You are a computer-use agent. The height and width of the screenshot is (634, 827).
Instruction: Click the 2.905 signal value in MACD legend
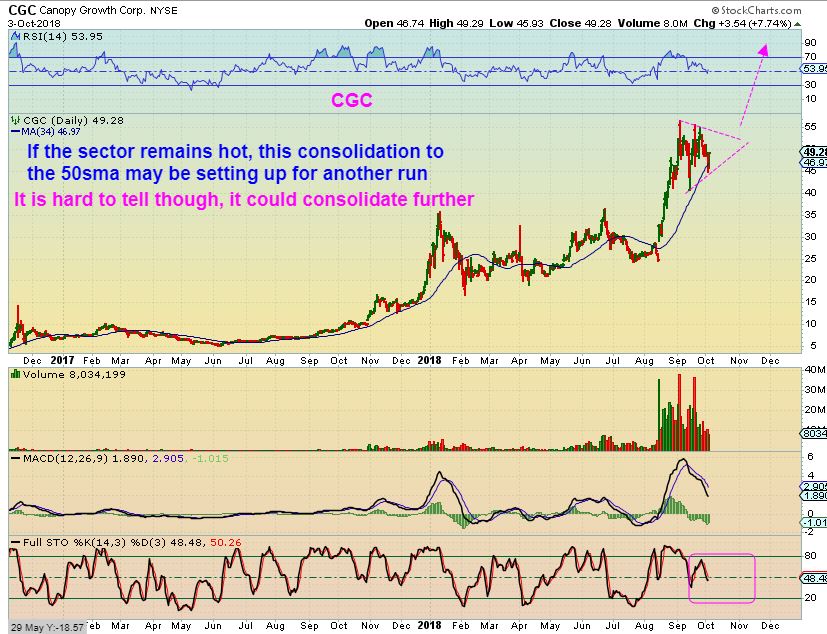click(x=168, y=459)
